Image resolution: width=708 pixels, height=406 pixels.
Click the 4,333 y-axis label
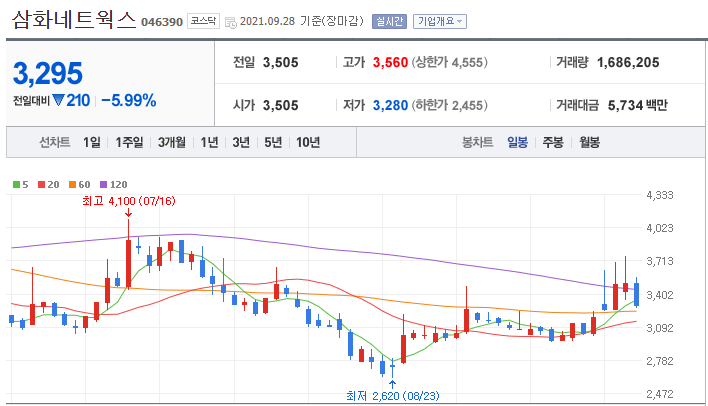click(660, 195)
